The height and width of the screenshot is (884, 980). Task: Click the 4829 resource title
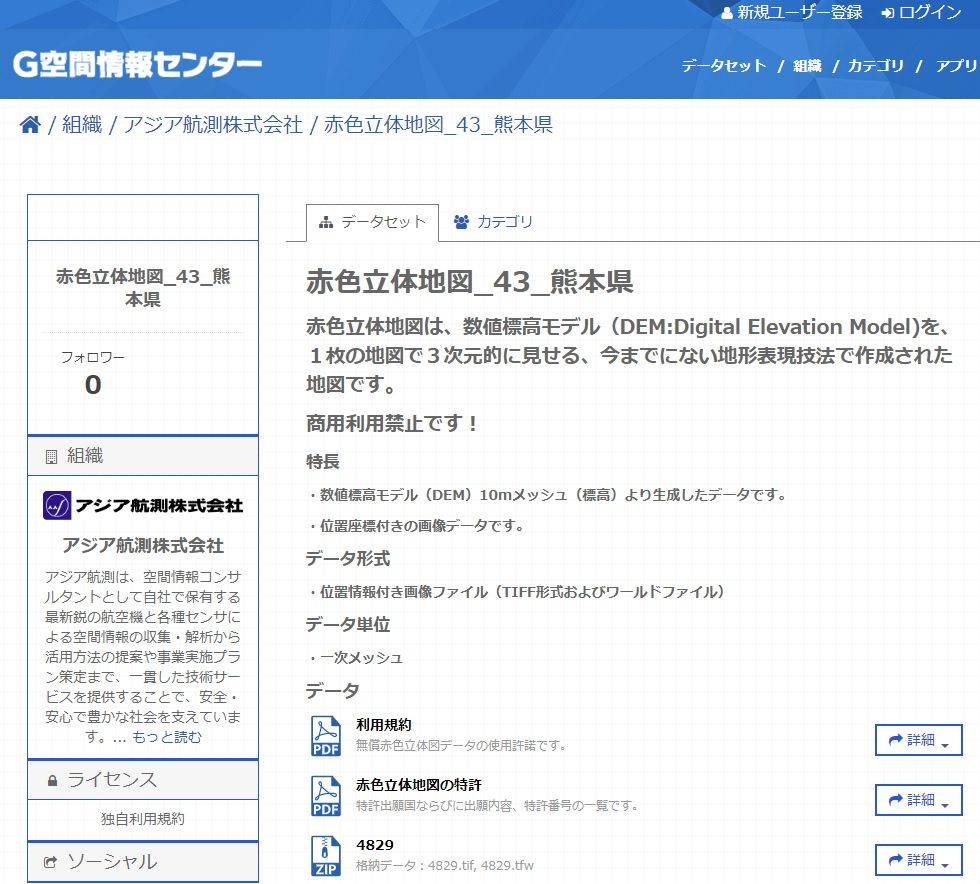pos(375,845)
